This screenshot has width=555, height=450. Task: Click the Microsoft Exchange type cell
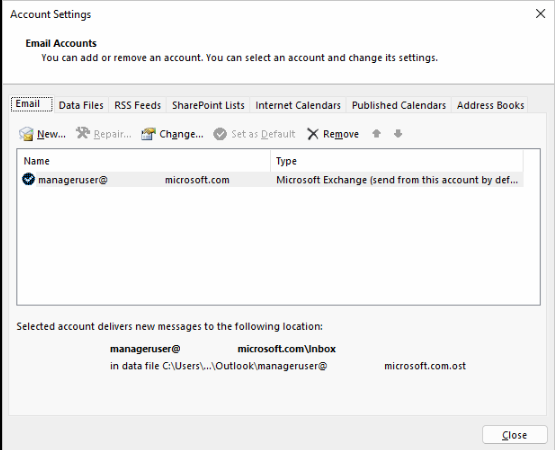(x=397, y=180)
